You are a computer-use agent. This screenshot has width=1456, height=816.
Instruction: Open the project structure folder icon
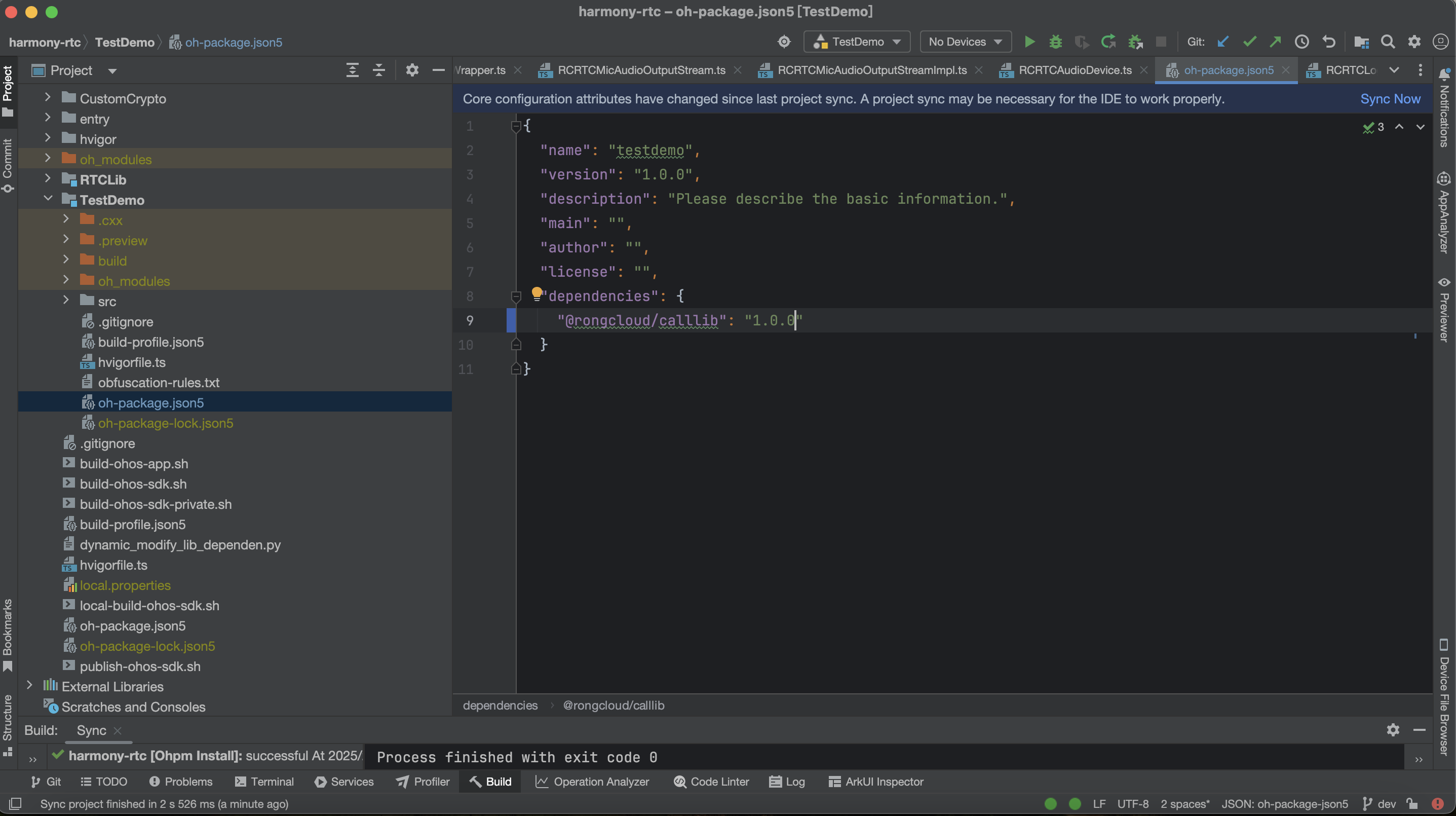pyautogui.click(x=1361, y=42)
